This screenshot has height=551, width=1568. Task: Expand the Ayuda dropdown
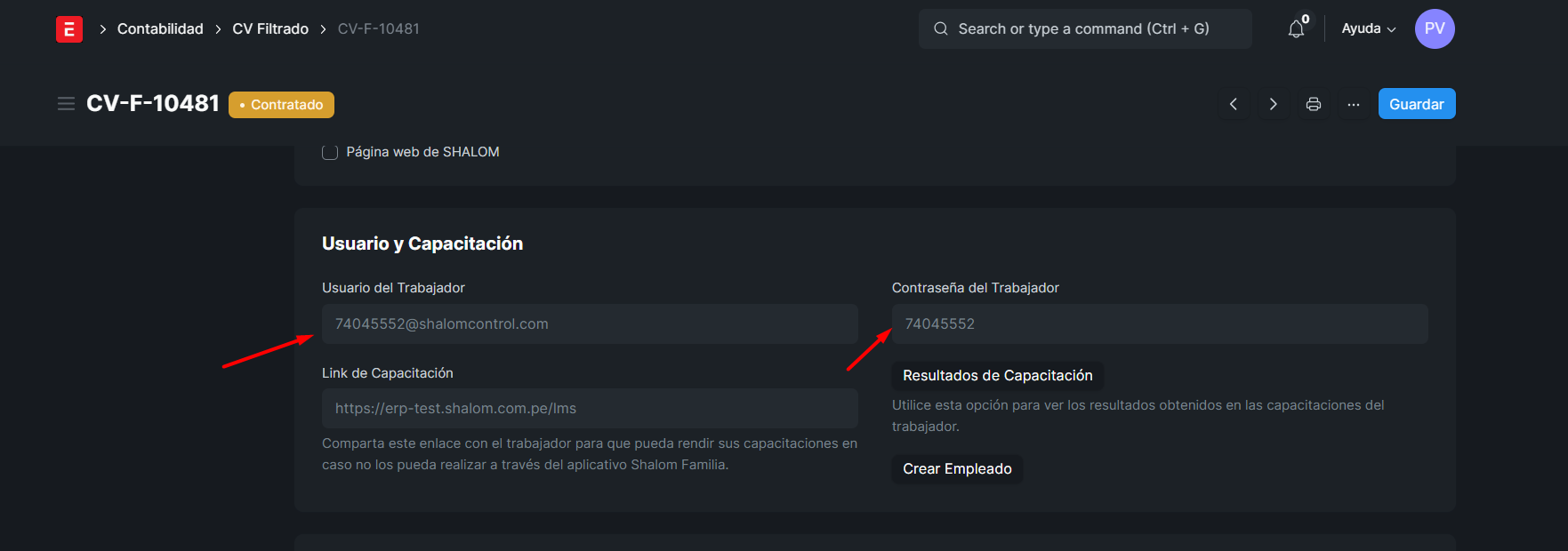click(1368, 28)
